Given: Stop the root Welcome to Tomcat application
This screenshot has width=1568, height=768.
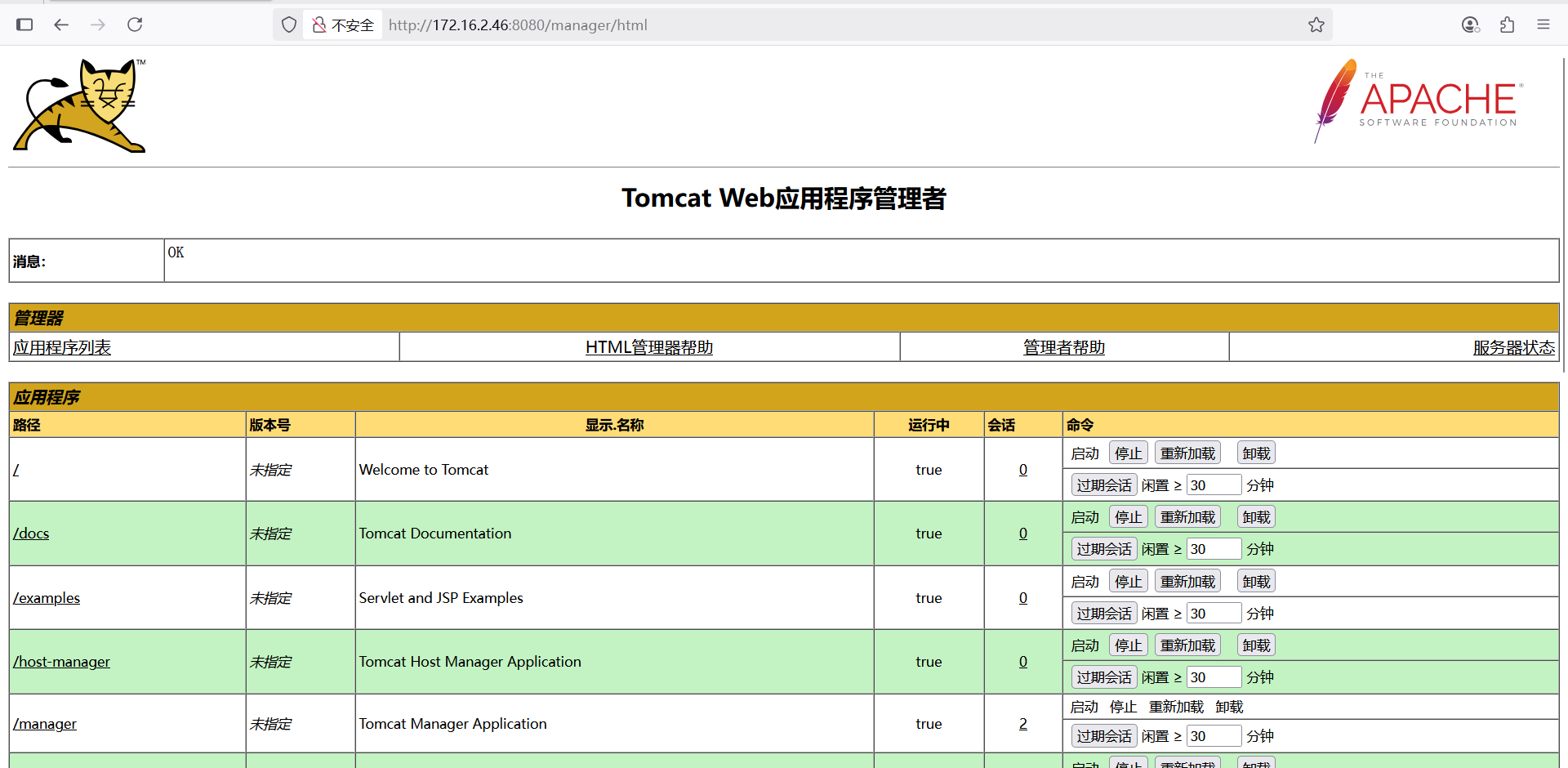Looking at the screenshot, I should point(1129,453).
